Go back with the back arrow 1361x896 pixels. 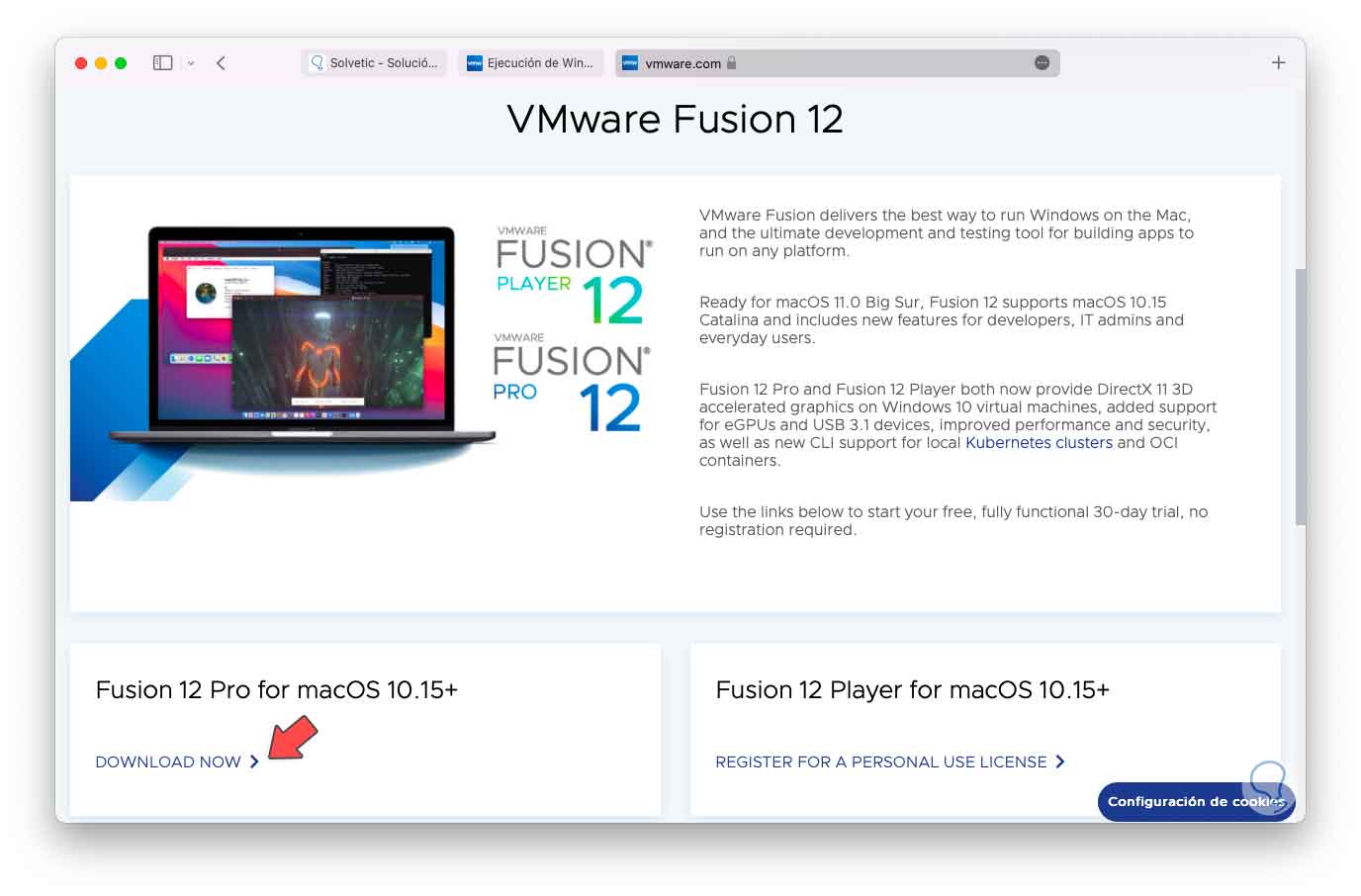[x=221, y=62]
